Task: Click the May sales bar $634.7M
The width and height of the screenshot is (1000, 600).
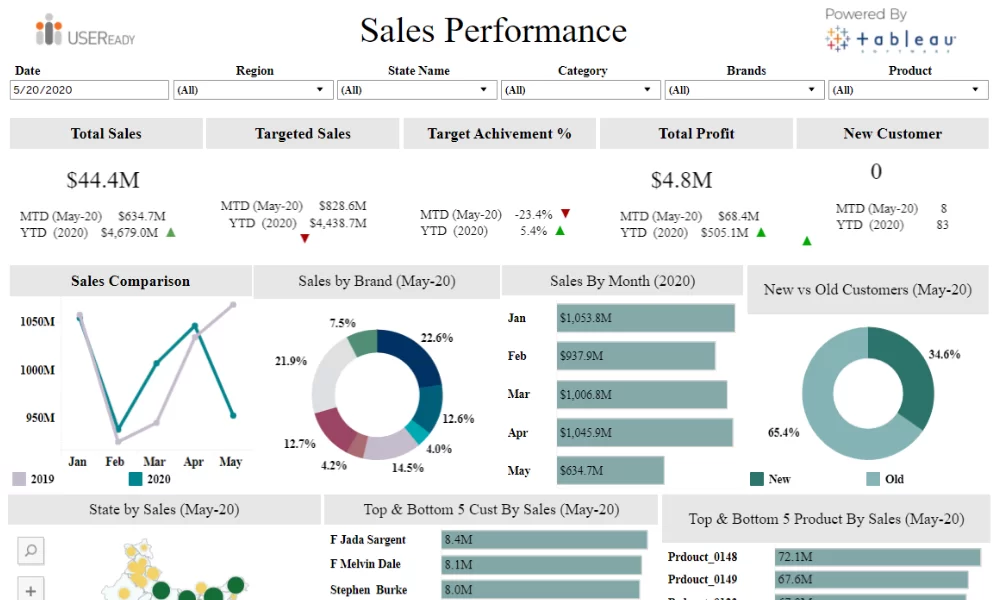Action: tap(610, 471)
